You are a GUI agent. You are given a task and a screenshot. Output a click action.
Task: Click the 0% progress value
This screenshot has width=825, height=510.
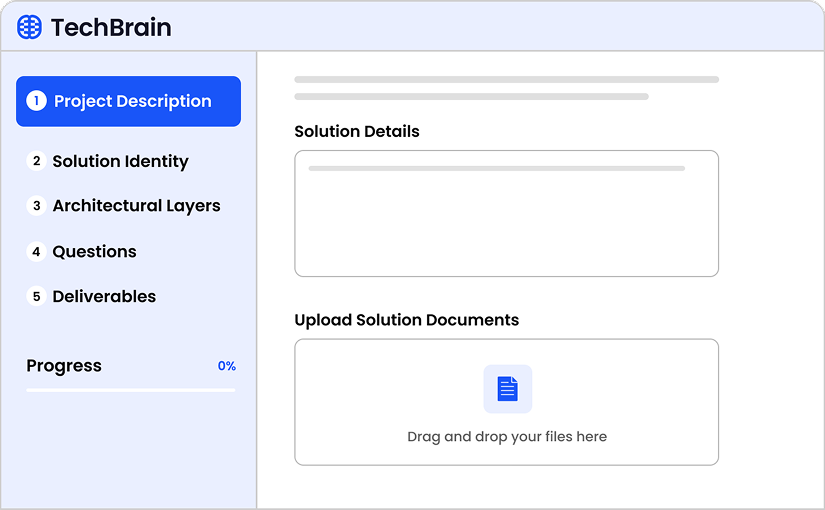226,366
